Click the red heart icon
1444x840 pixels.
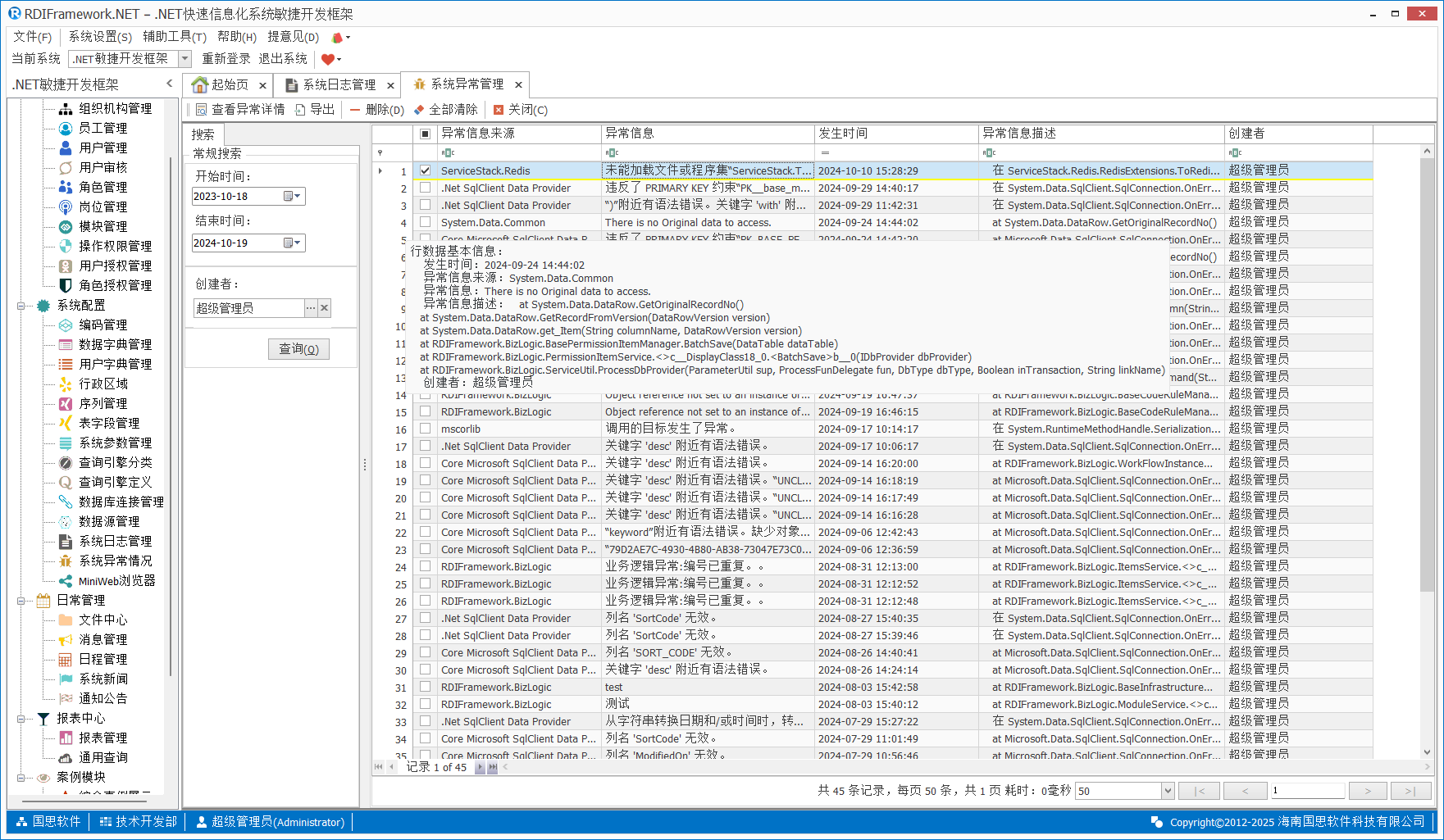pos(328,59)
